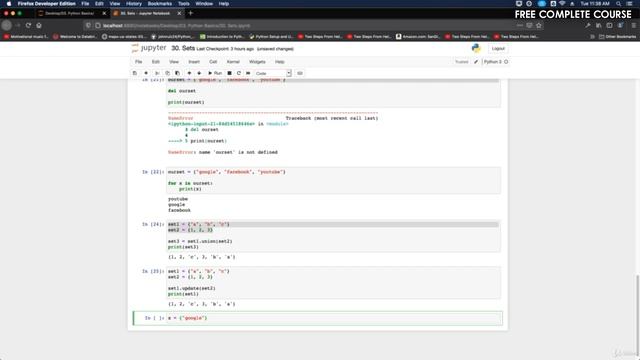Open the Jupyter File menu
The height and width of the screenshot is (360, 640).
point(139,62)
